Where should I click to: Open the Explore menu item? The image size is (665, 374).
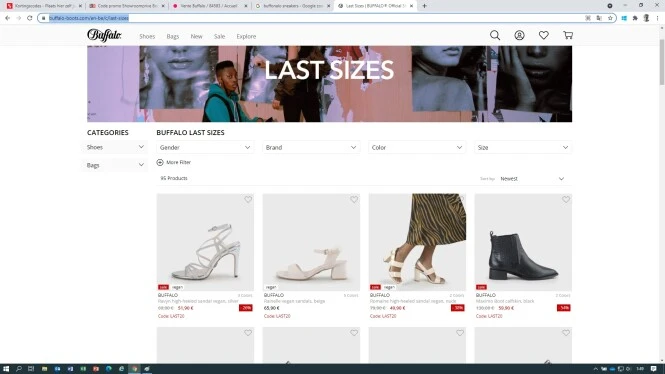coord(246,36)
